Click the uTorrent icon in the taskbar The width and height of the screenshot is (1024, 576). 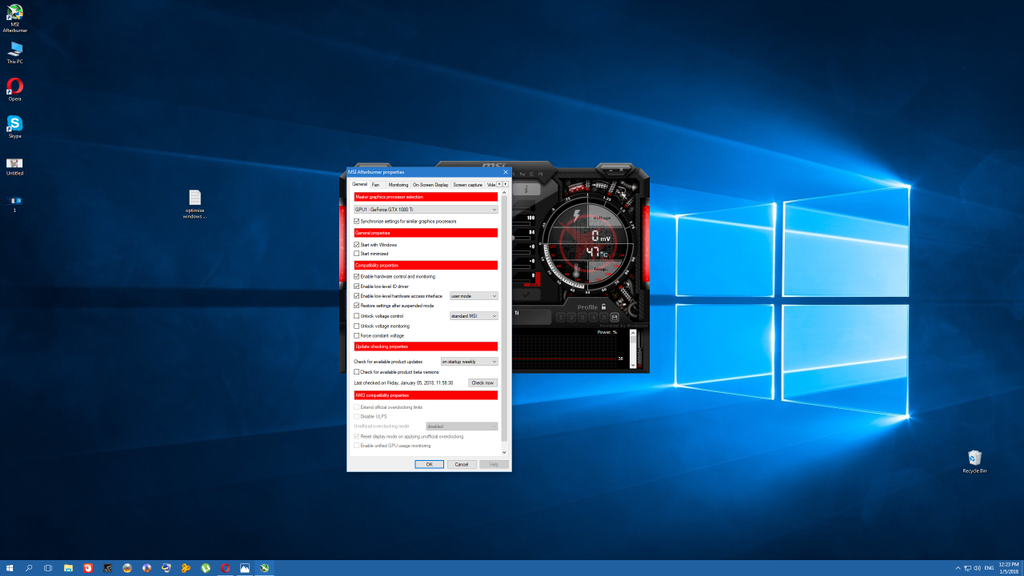click(205, 568)
